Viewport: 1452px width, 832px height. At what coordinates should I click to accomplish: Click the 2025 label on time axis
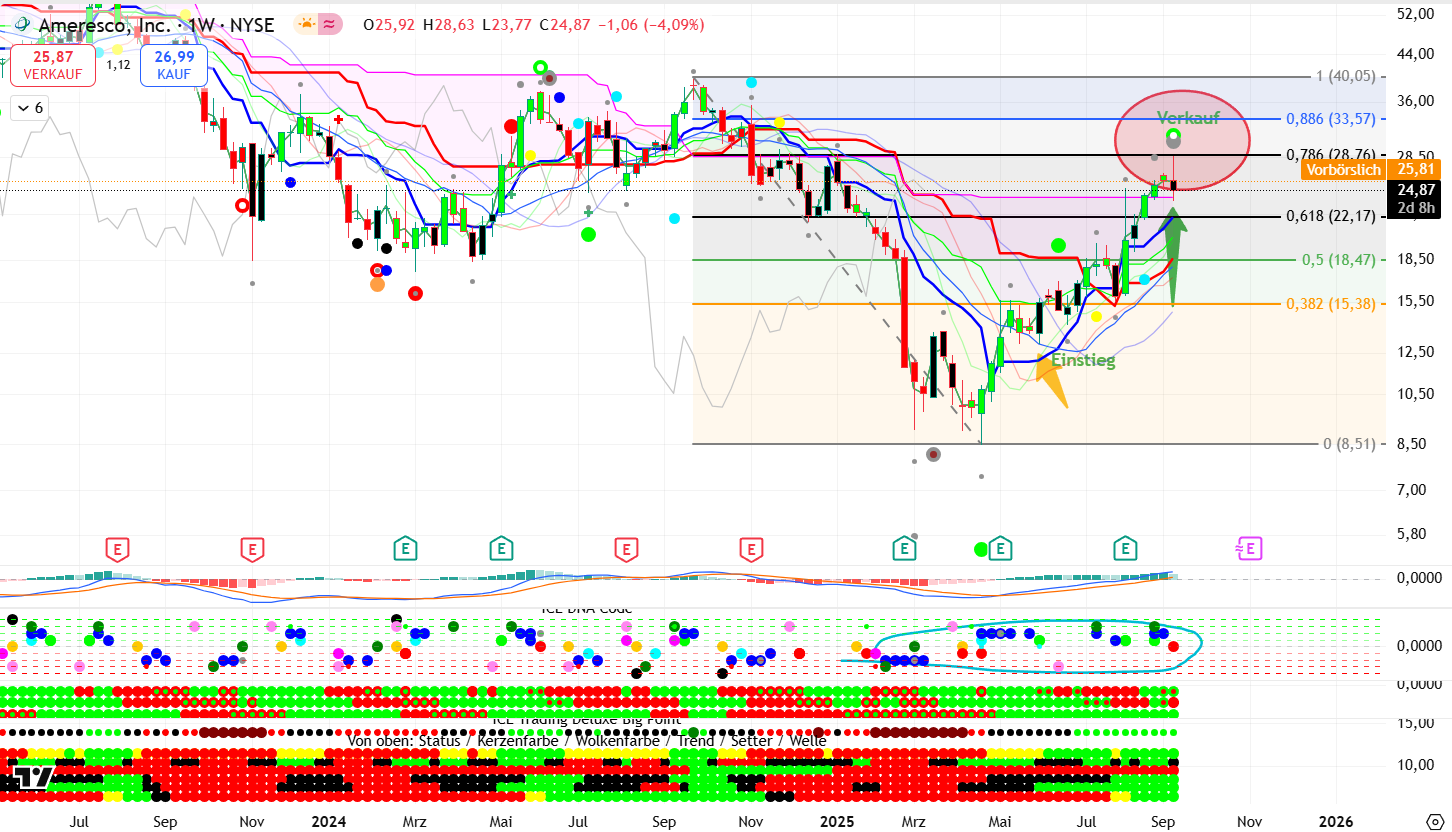pyautogui.click(x=837, y=821)
